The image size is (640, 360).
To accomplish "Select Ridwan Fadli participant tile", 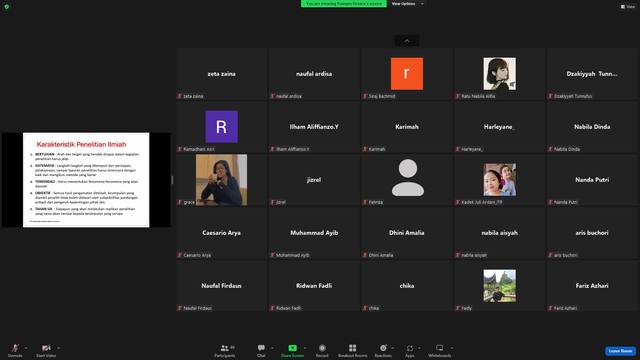I will (314, 286).
